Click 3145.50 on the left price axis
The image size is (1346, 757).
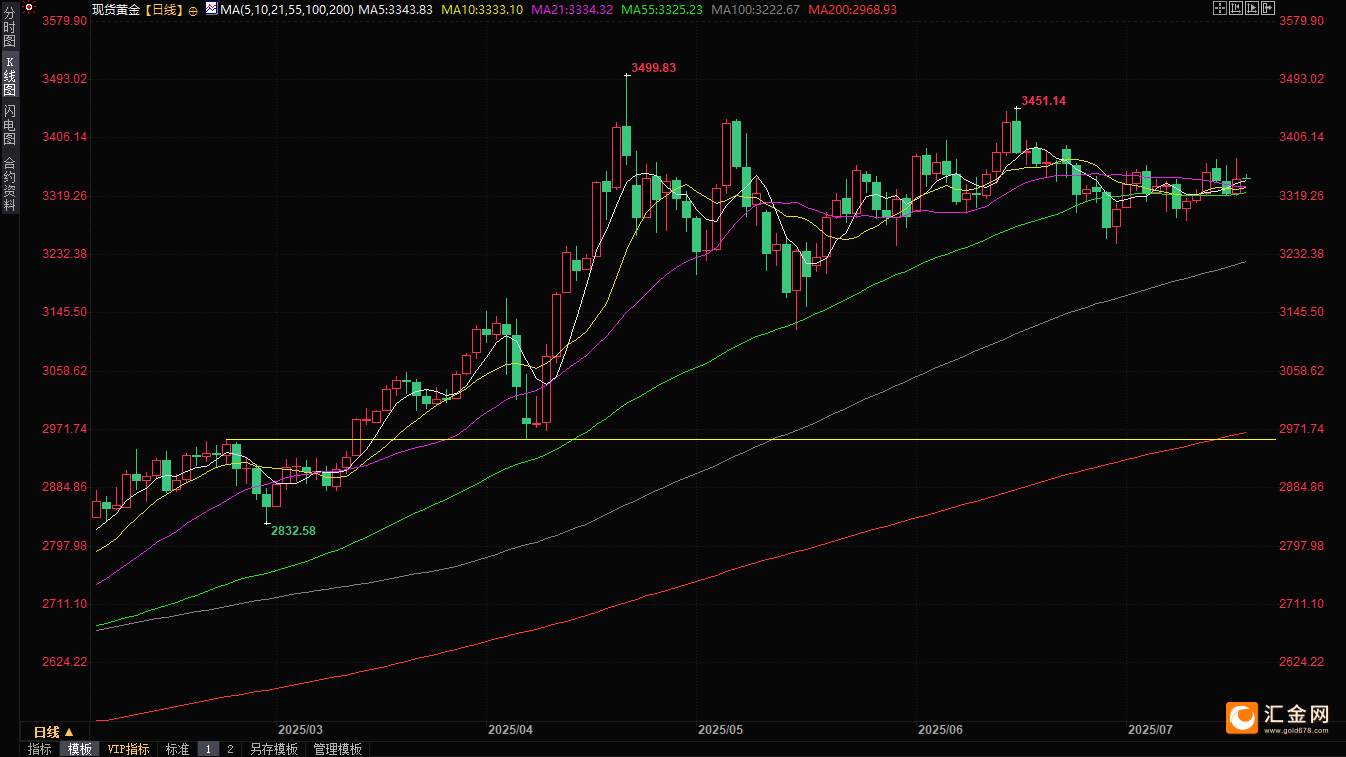tap(65, 312)
